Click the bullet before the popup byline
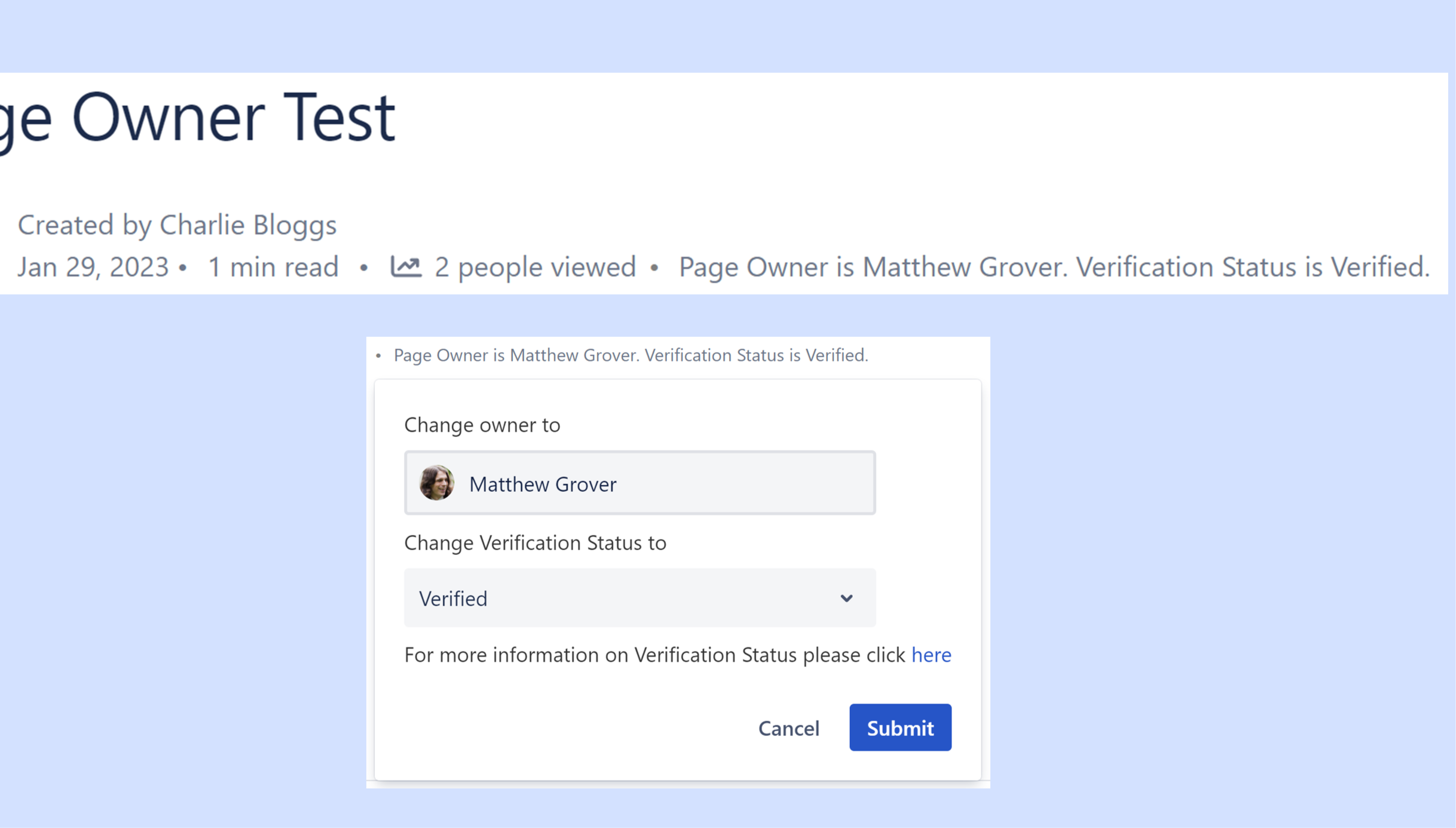The width and height of the screenshot is (1456, 828). [378, 355]
